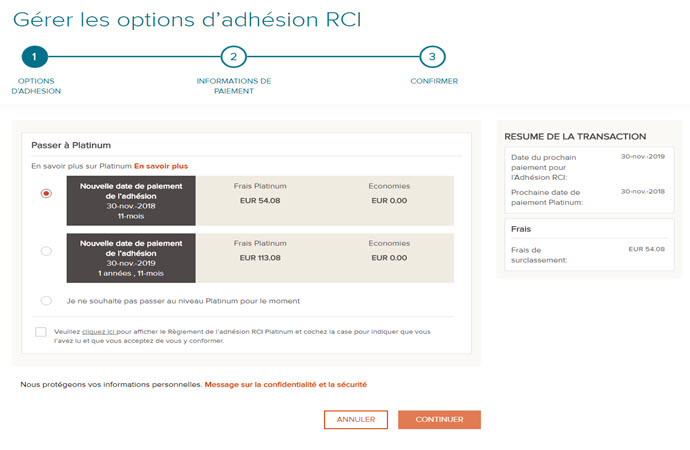The width and height of the screenshot is (690, 450).
Task: Go to the OPTIONS D'ADHESION step label
Action: click(36, 86)
